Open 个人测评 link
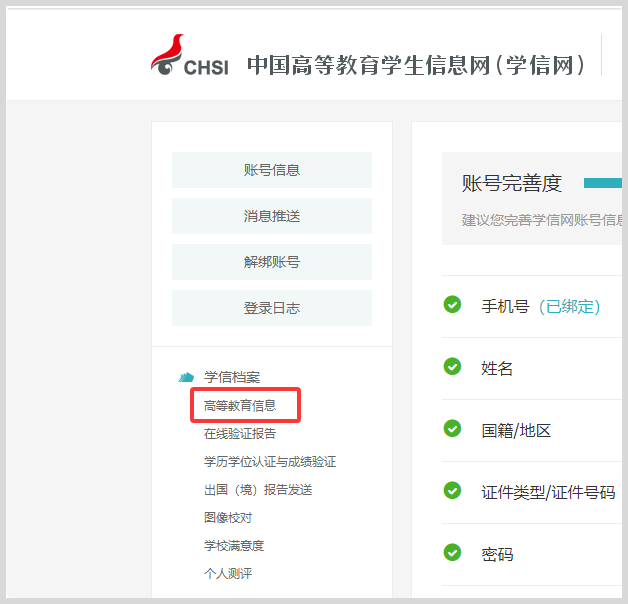628x604 pixels. [228, 574]
